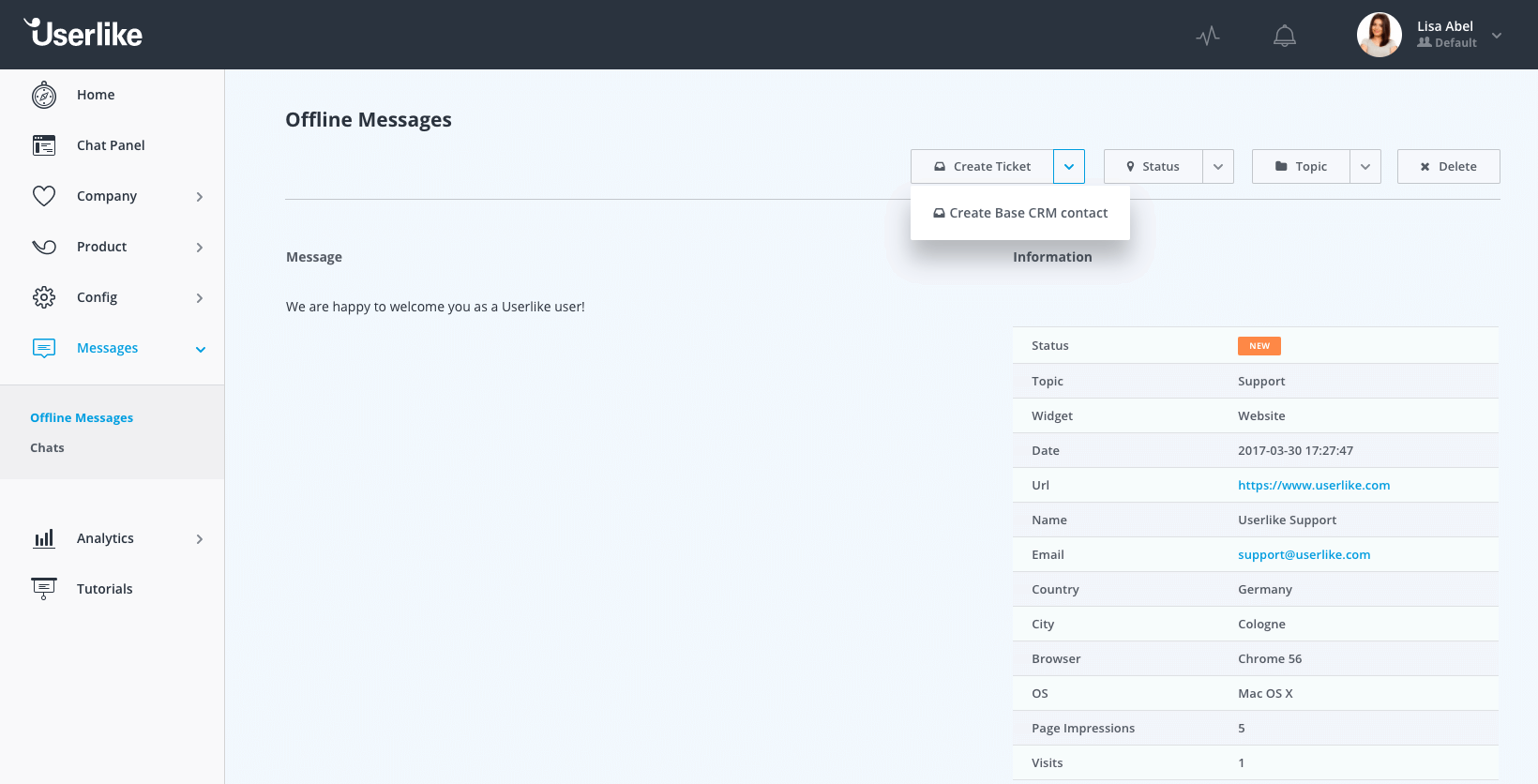The width and height of the screenshot is (1538, 784).
Task: Expand the Config submenu arrow
Action: click(200, 298)
